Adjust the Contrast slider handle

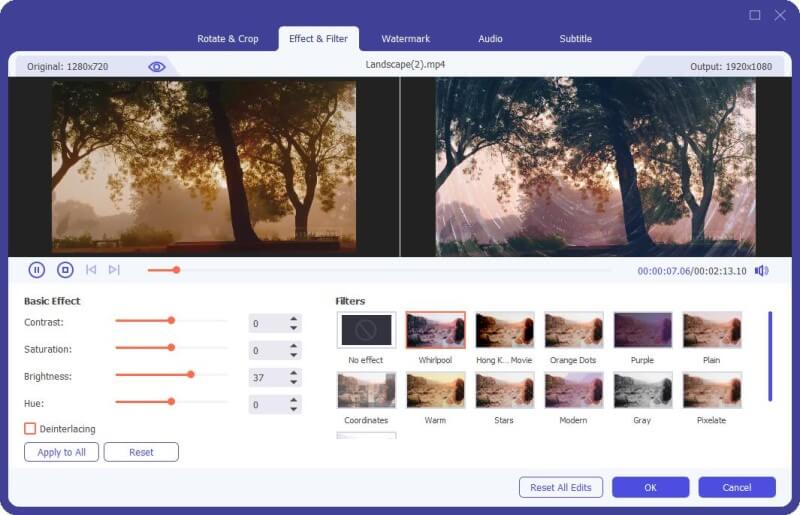click(x=171, y=321)
